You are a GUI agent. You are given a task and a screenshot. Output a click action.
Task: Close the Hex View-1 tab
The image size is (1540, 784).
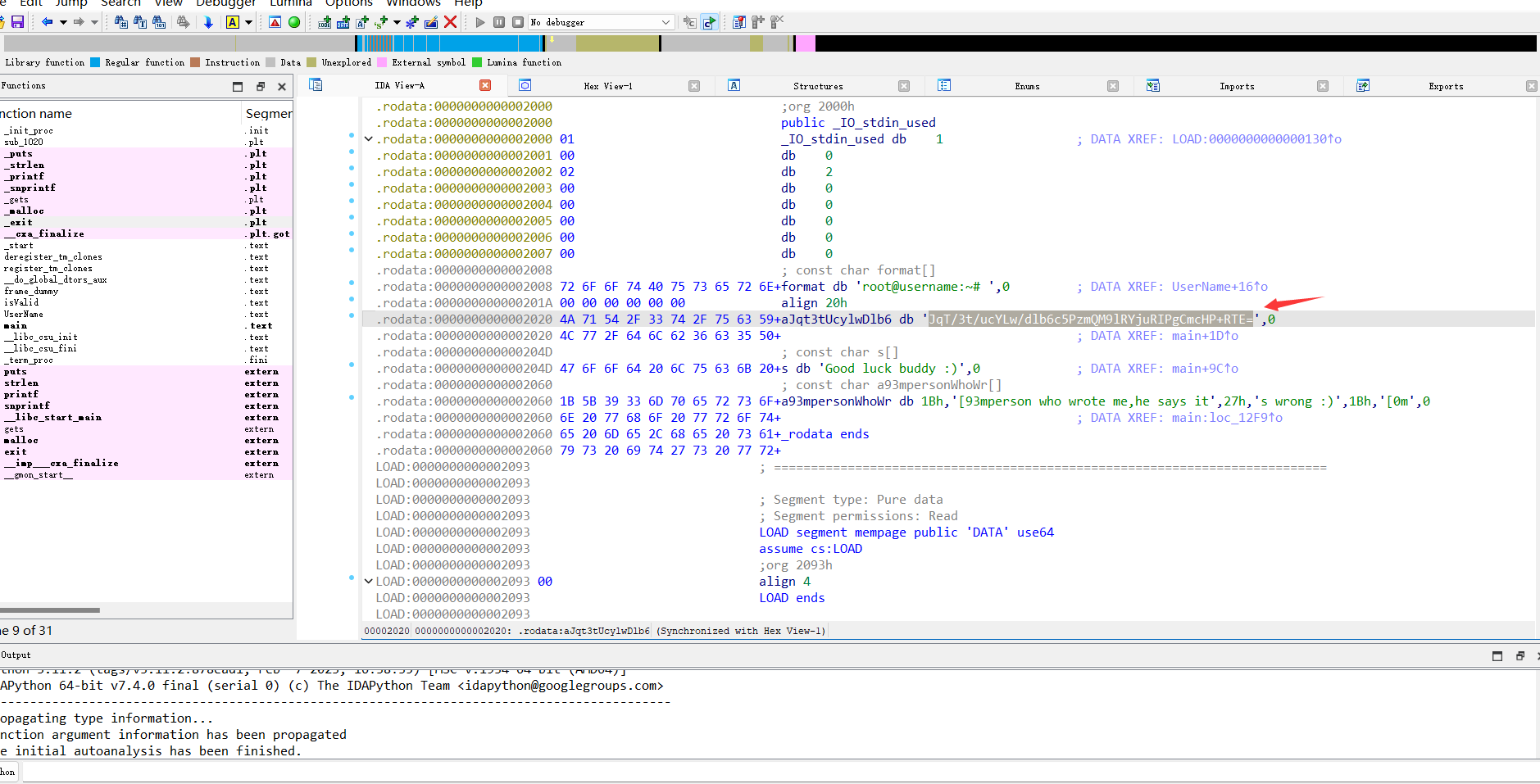(694, 86)
